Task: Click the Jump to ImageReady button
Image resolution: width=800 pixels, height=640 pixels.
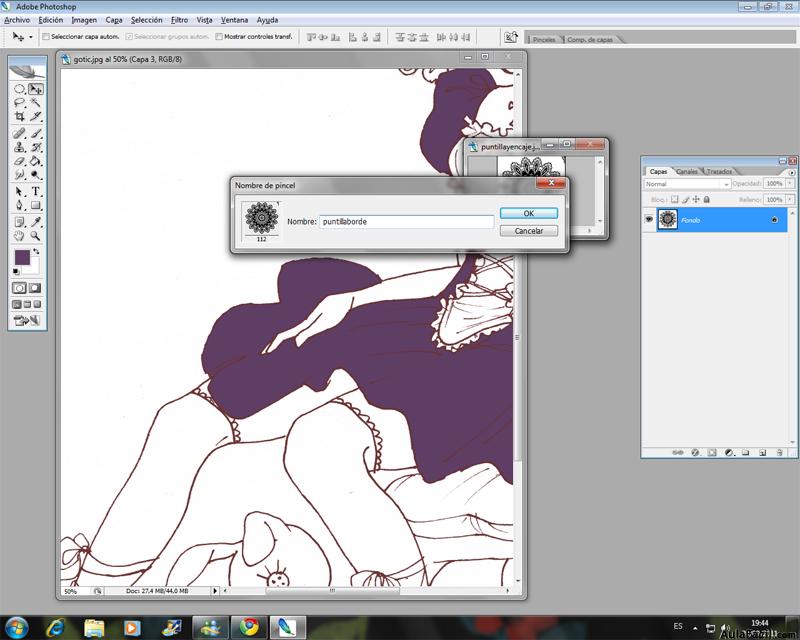Action: pos(27,321)
